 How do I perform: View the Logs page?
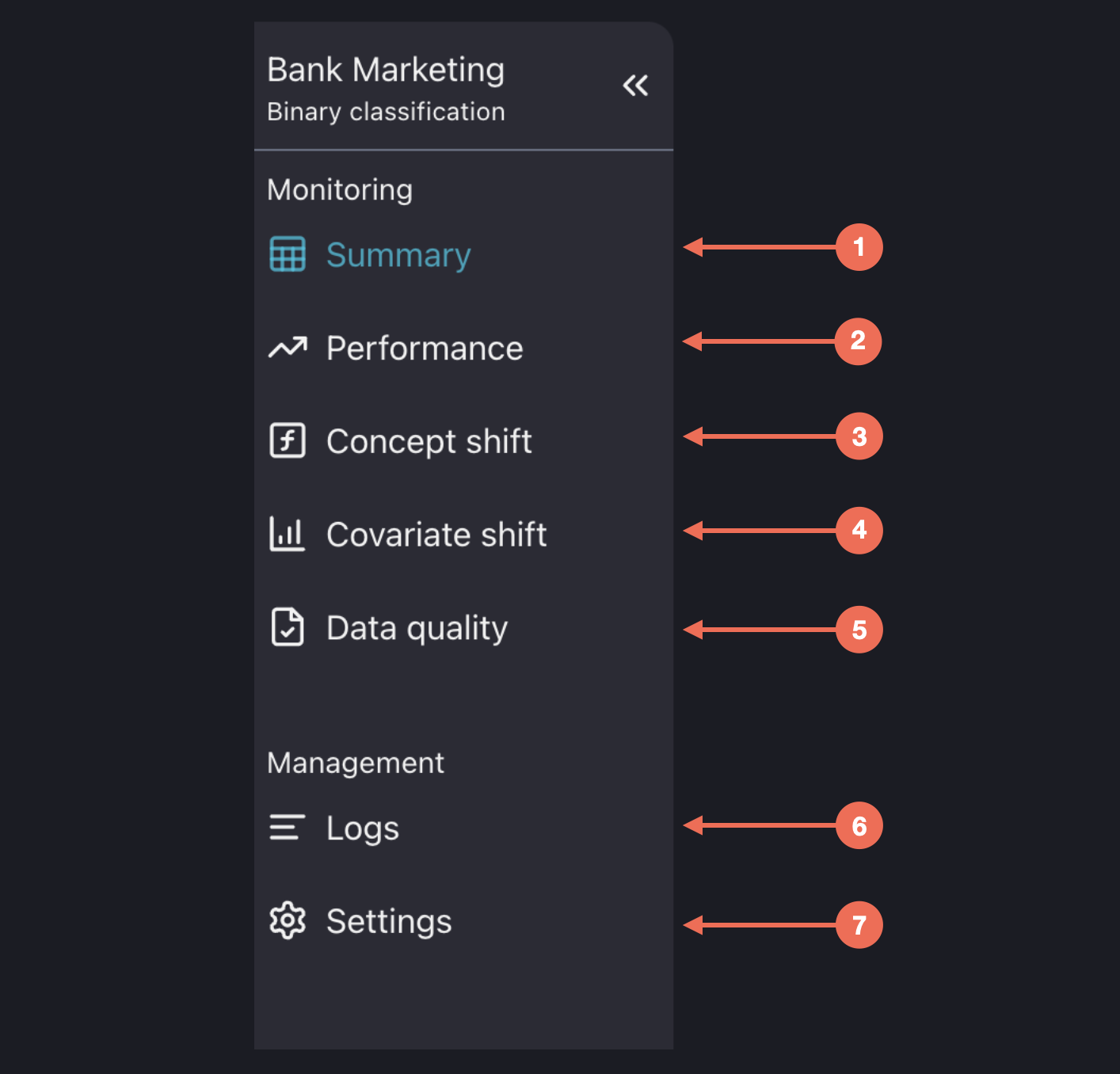tap(363, 828)
